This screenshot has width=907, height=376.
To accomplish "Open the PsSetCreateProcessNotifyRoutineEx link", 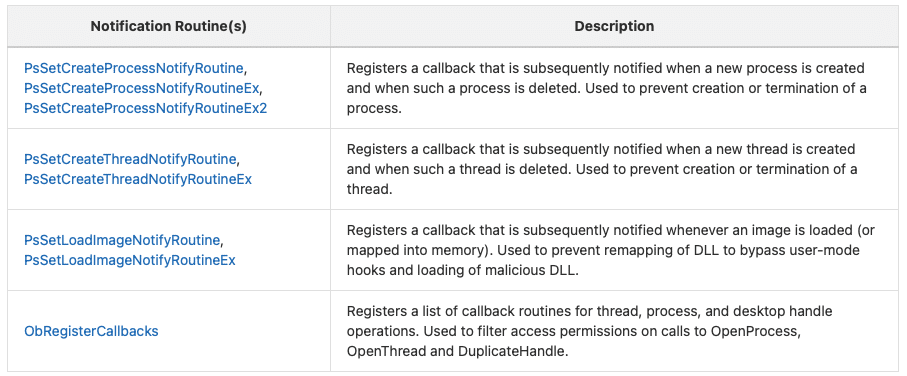I will pyautogui.click(x=142, y=89).
